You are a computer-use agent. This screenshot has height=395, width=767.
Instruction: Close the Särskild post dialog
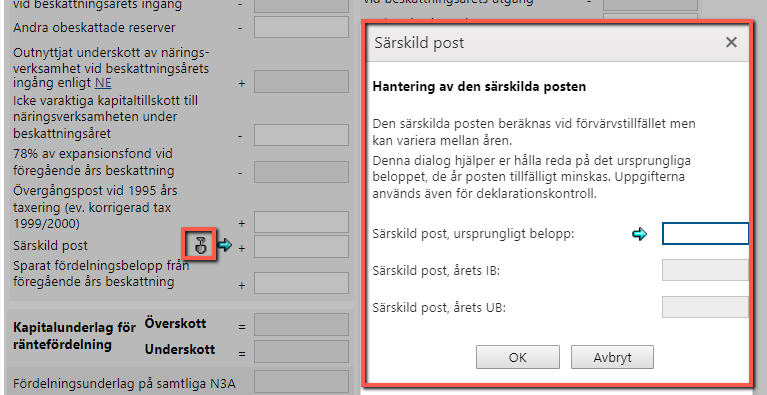click(x=731, y=43)
